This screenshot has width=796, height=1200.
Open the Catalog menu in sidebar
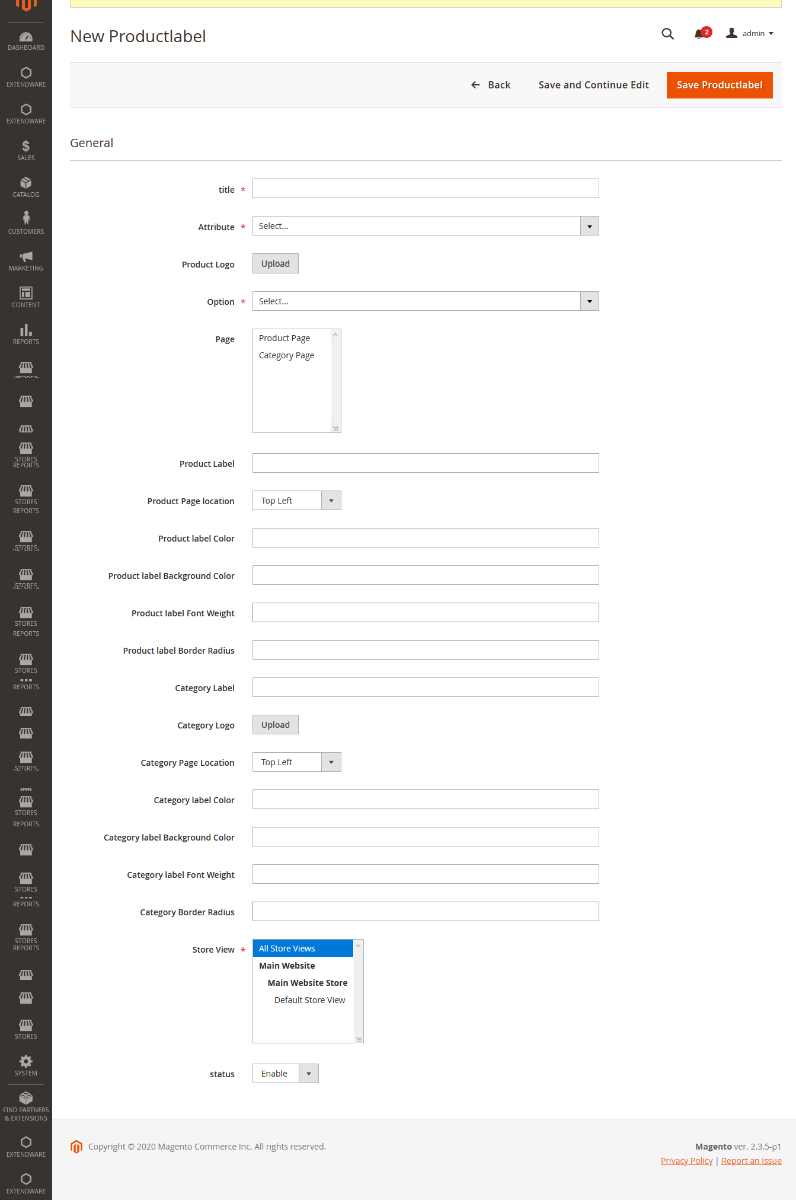pyautogui.click(x=26, y=187)
